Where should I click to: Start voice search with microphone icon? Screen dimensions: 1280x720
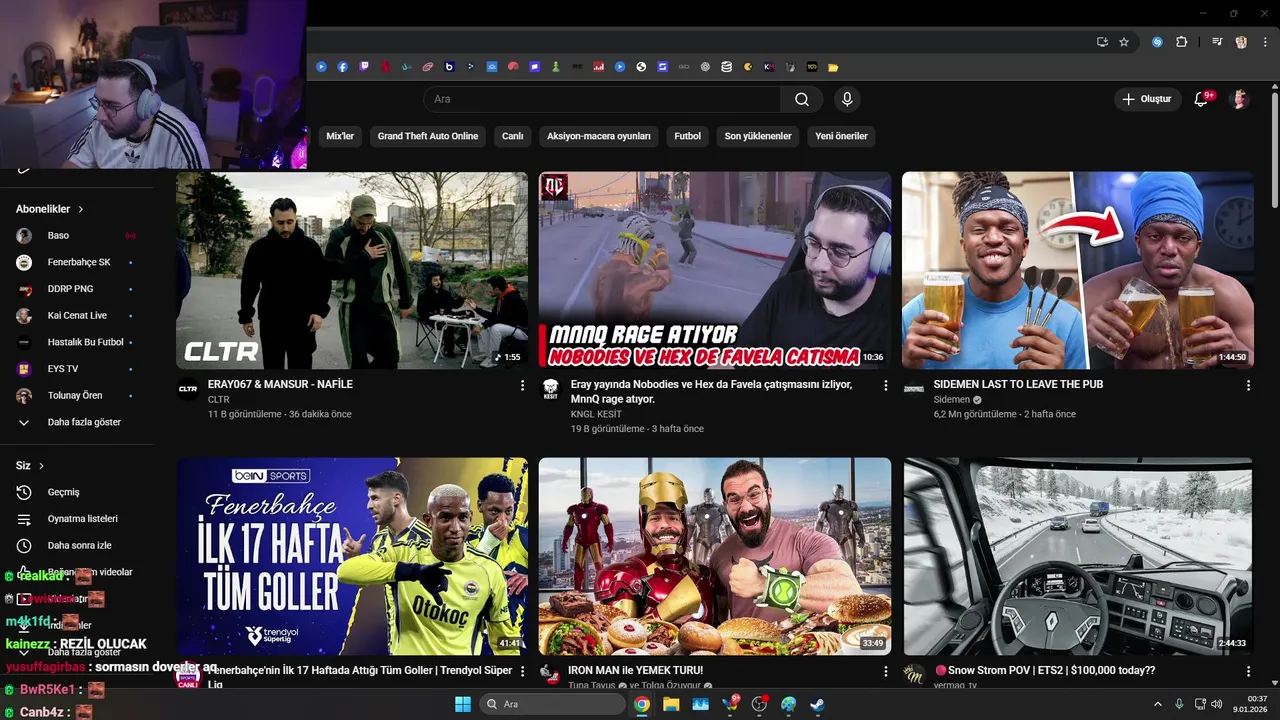click(x=847, y=99)
